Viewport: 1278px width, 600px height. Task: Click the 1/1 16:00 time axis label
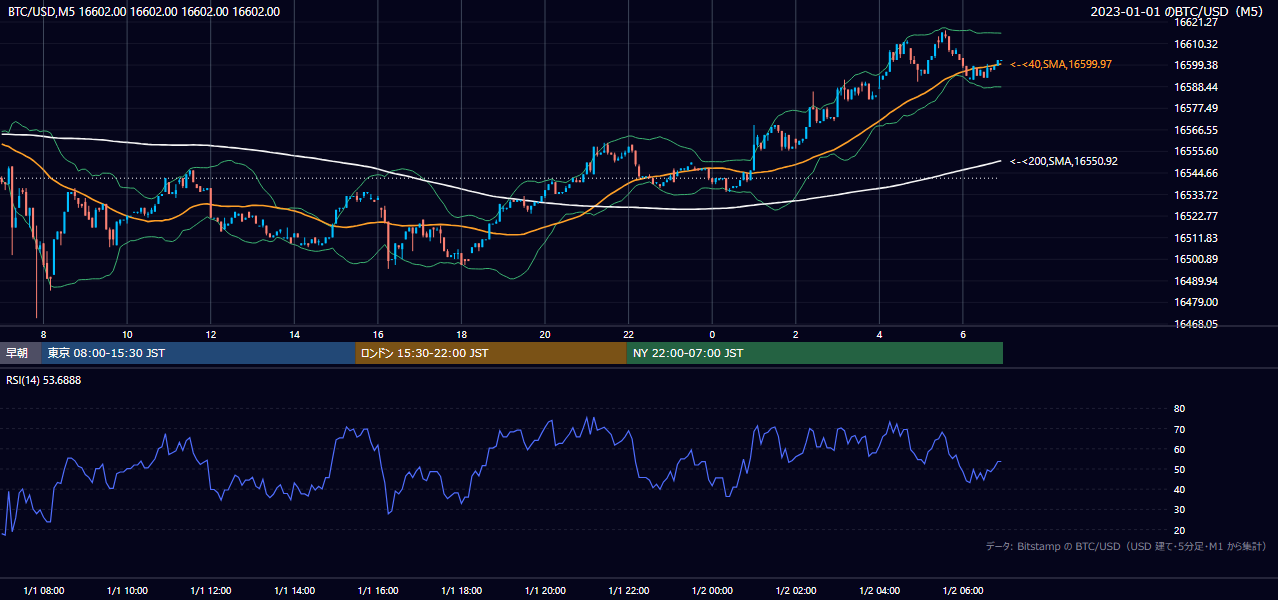click(377, 591)
